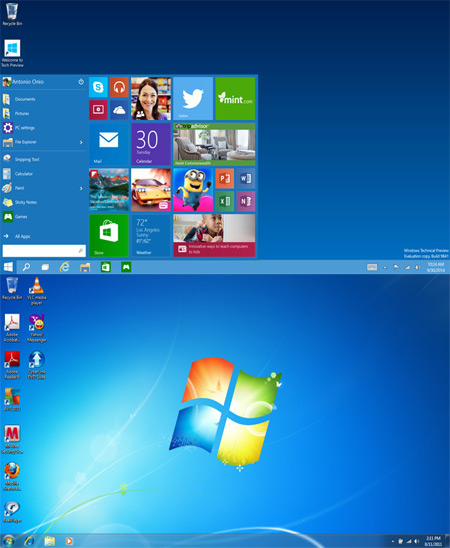Click the Windows 7 Start orb
450x548 pixels.
(8, 541)
